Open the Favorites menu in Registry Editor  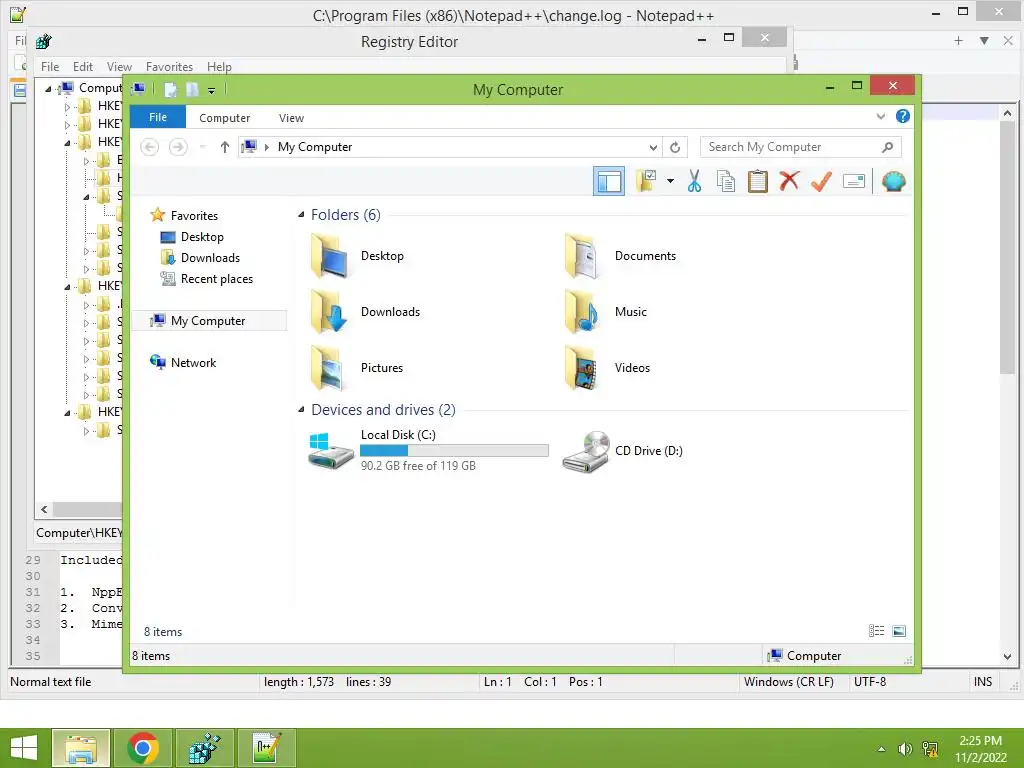click(169, 67)
